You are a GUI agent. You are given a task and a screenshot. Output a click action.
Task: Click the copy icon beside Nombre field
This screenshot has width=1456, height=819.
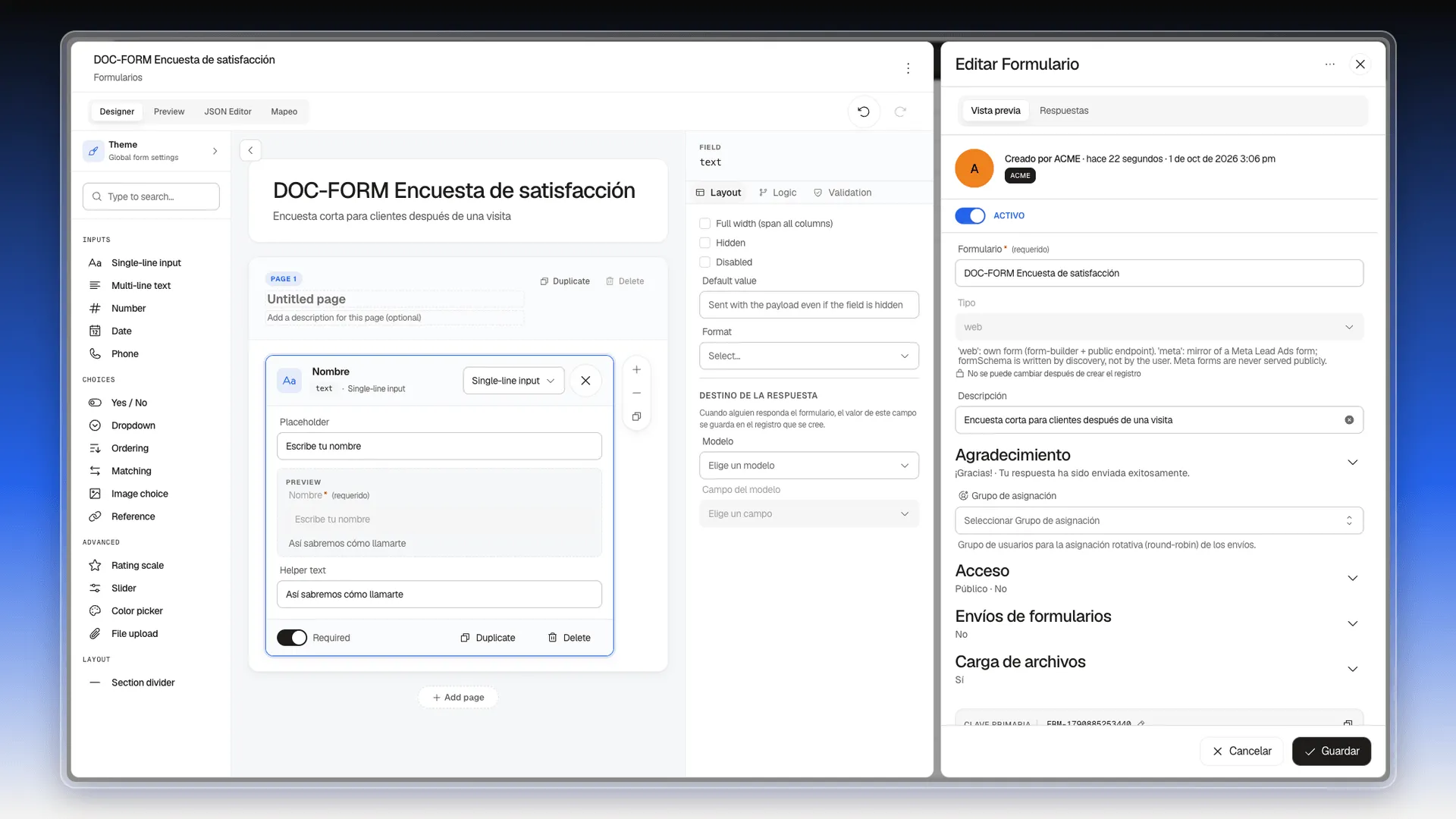pyautogui.click(x=637, y=416)
